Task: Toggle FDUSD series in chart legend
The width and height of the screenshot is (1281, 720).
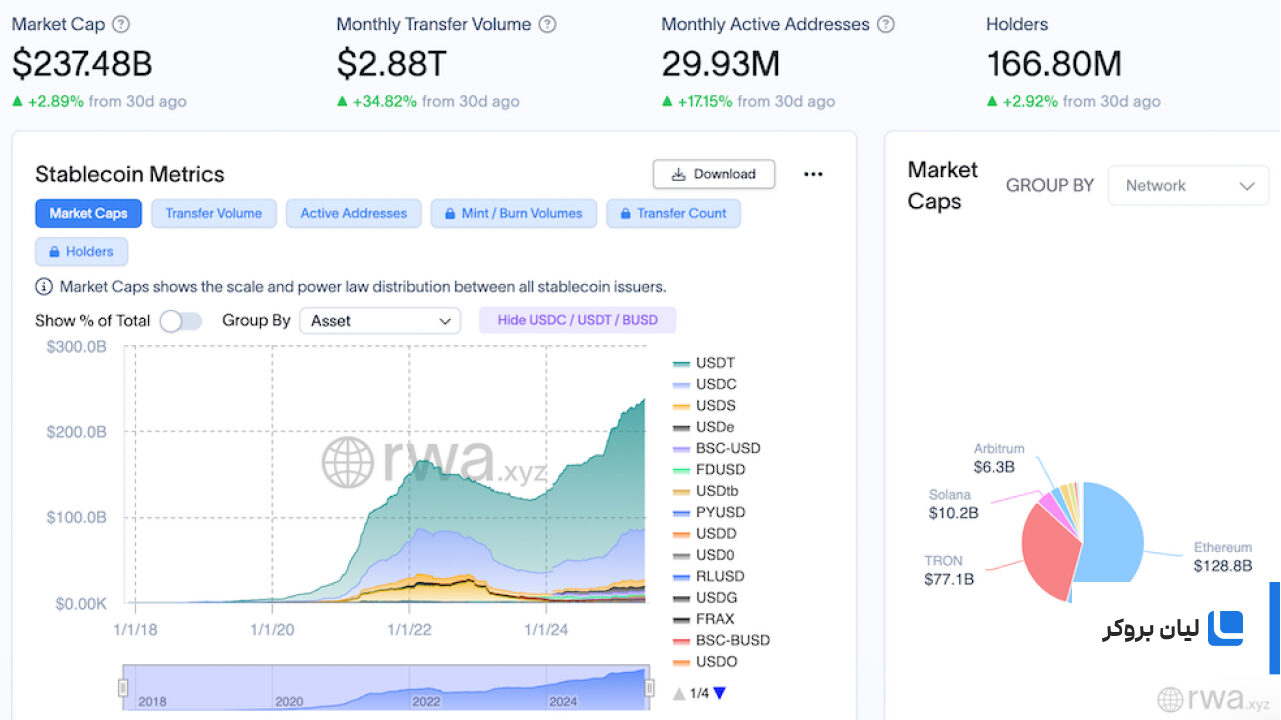Action: click(x=709, y=469)
